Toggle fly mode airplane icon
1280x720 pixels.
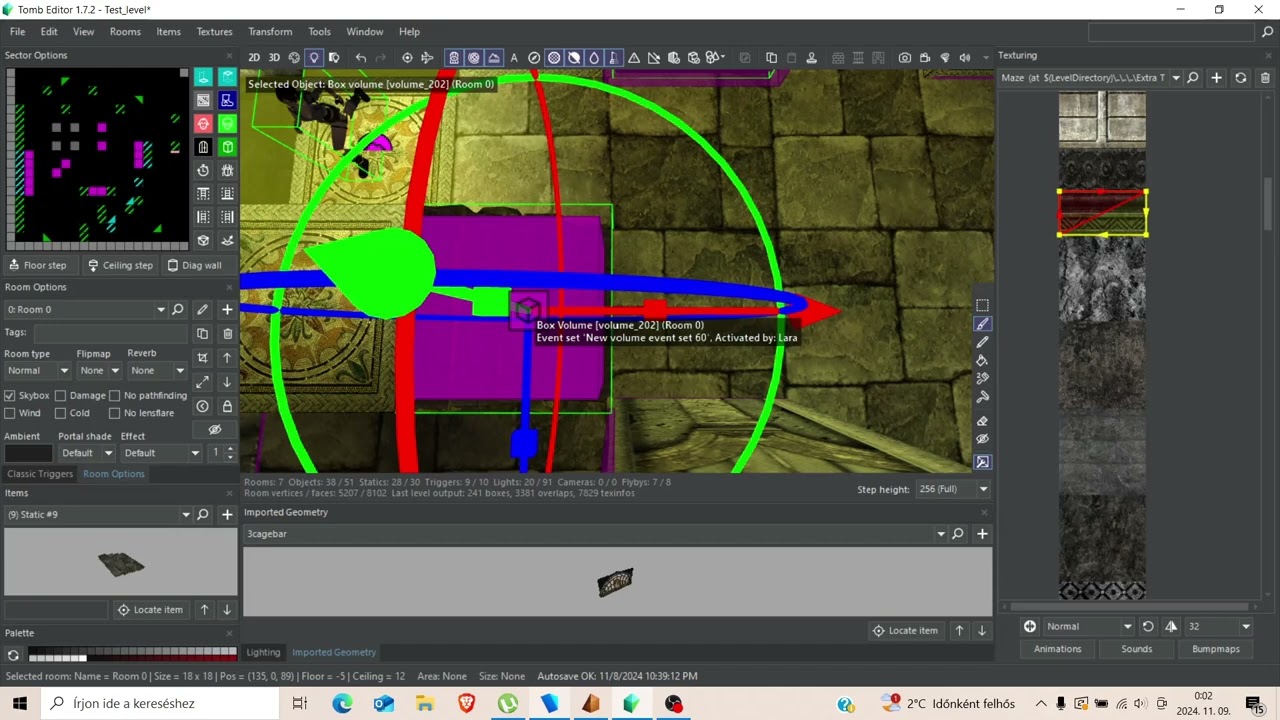click(427, 58)
